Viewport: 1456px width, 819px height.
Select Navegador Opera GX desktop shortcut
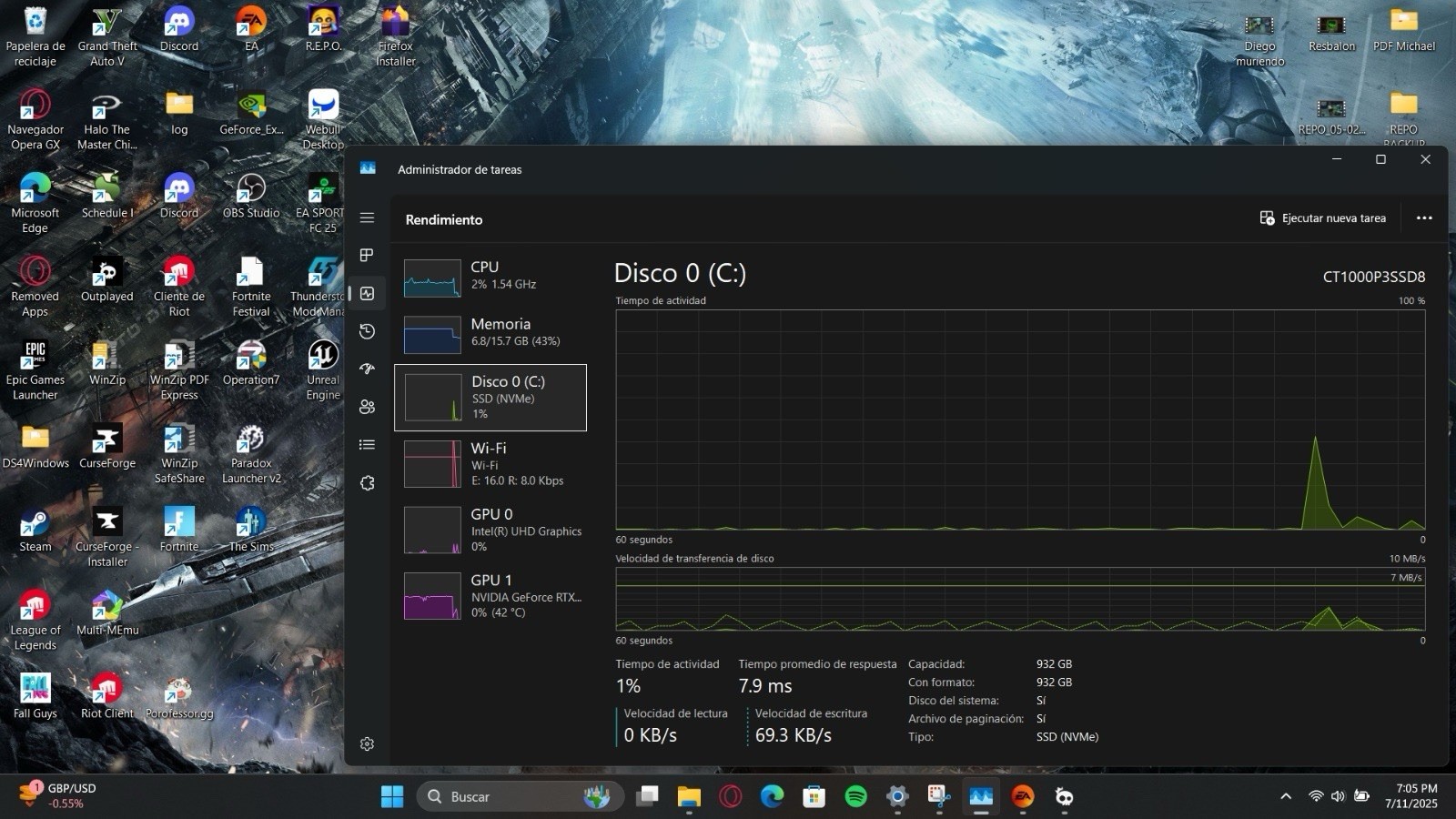(x=35, y=119)
